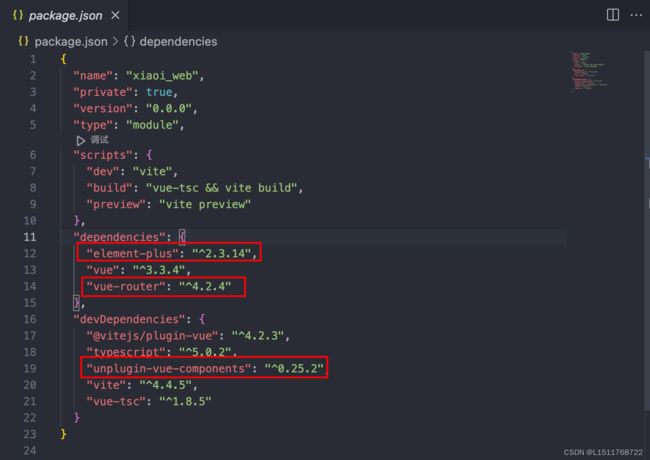Click dependencies in the breadcrumb
This screenshot has width=650, height=460.
click(x=178, y=41)
